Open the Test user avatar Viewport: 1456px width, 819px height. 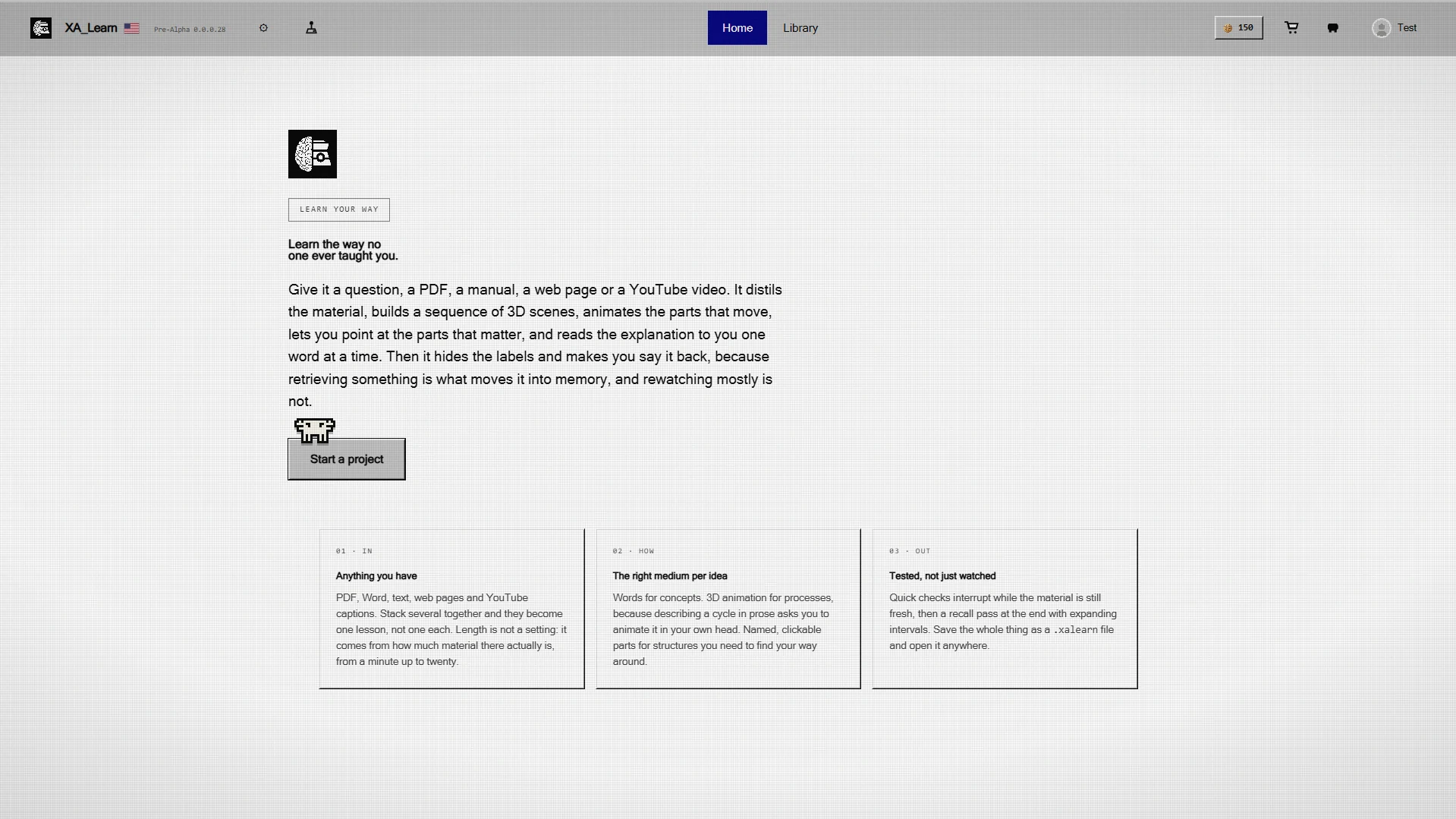coord(1381,28)
